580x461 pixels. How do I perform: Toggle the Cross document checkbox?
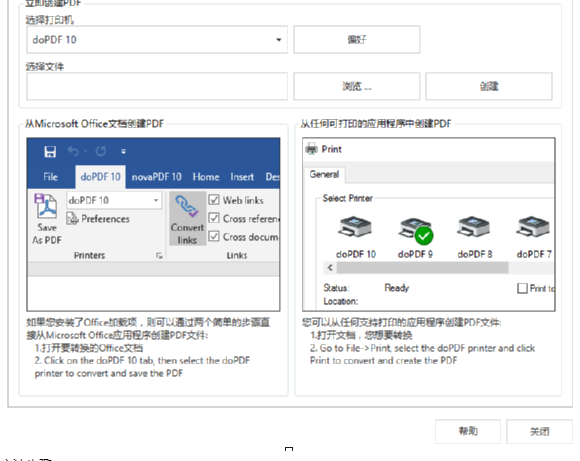(x=214, y=236)
